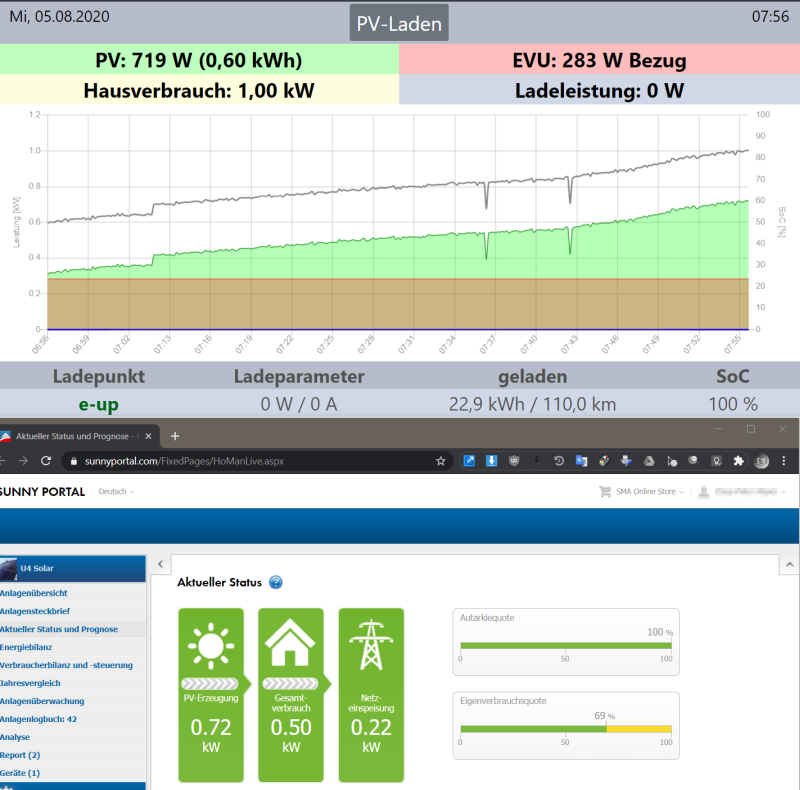Click the U4 Solar plant header
The image size is (800, 790).
coord(72,569)
